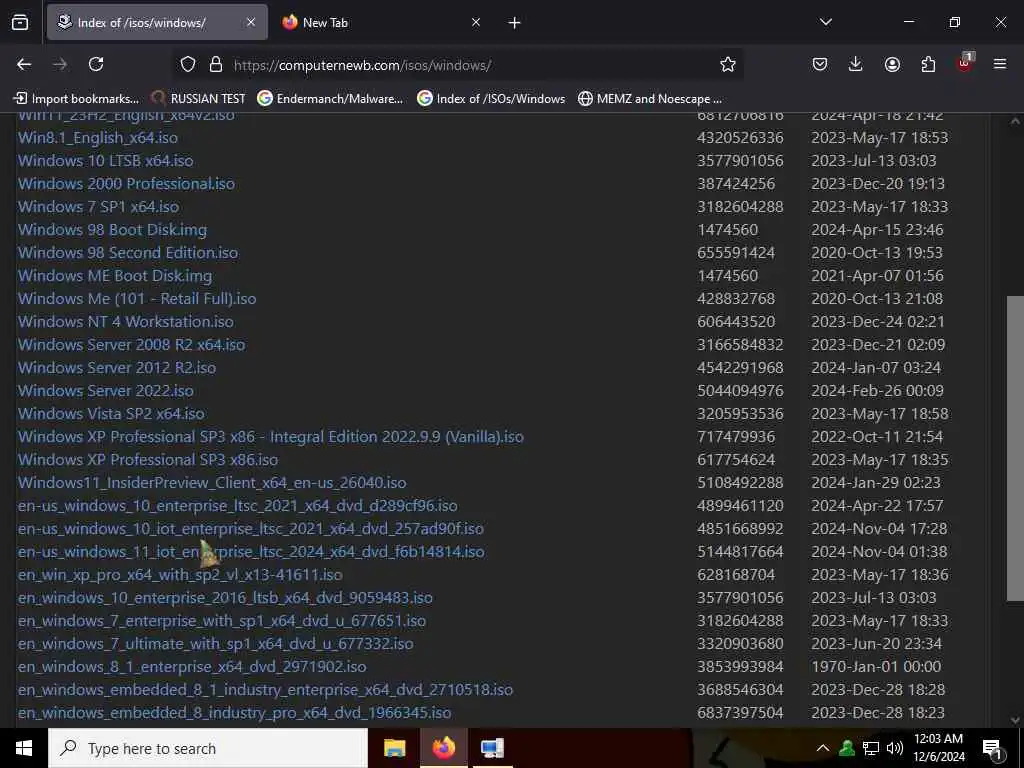The height and width of the screenshot is (768, 1024).
Task: Download XP Integral Edition 2022.9.9 (Vanilla).iso
Action: (270, 436)
